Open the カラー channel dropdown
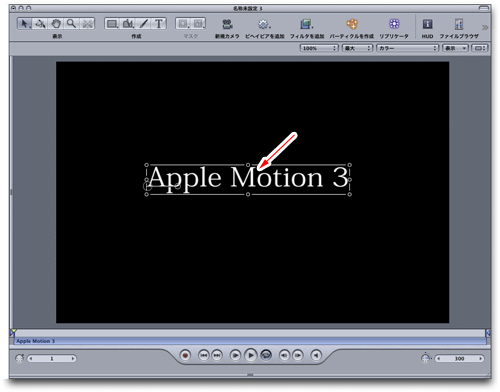 [x=407, y=48]
